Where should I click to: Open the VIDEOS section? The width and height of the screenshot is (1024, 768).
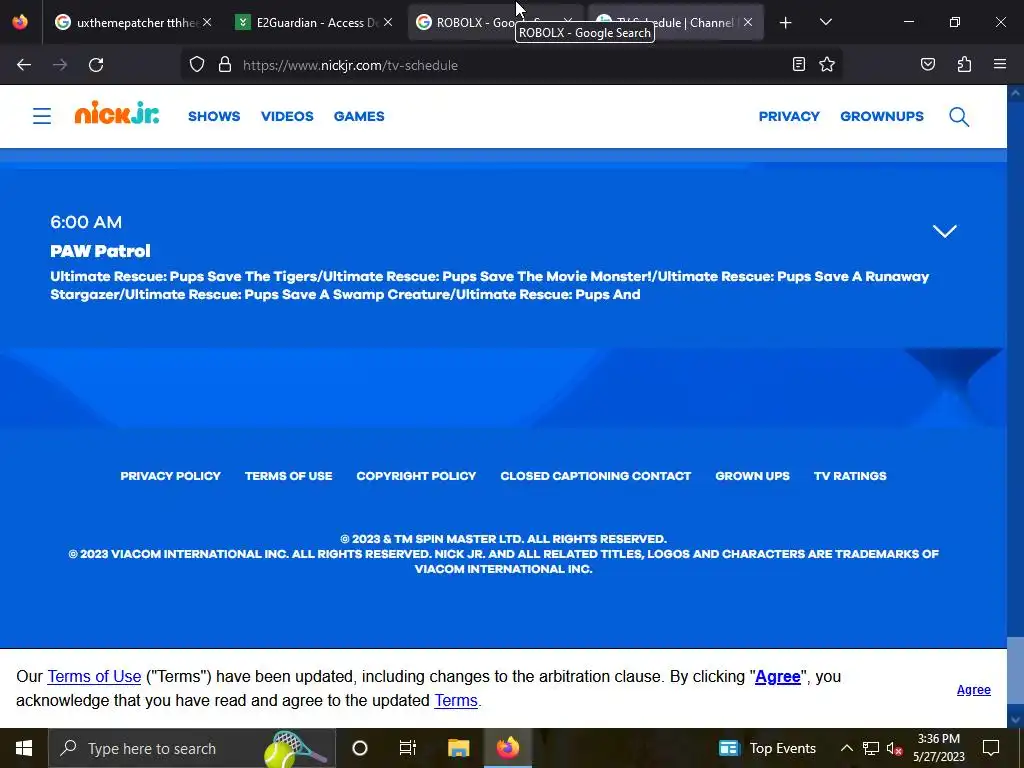point(287,116)
